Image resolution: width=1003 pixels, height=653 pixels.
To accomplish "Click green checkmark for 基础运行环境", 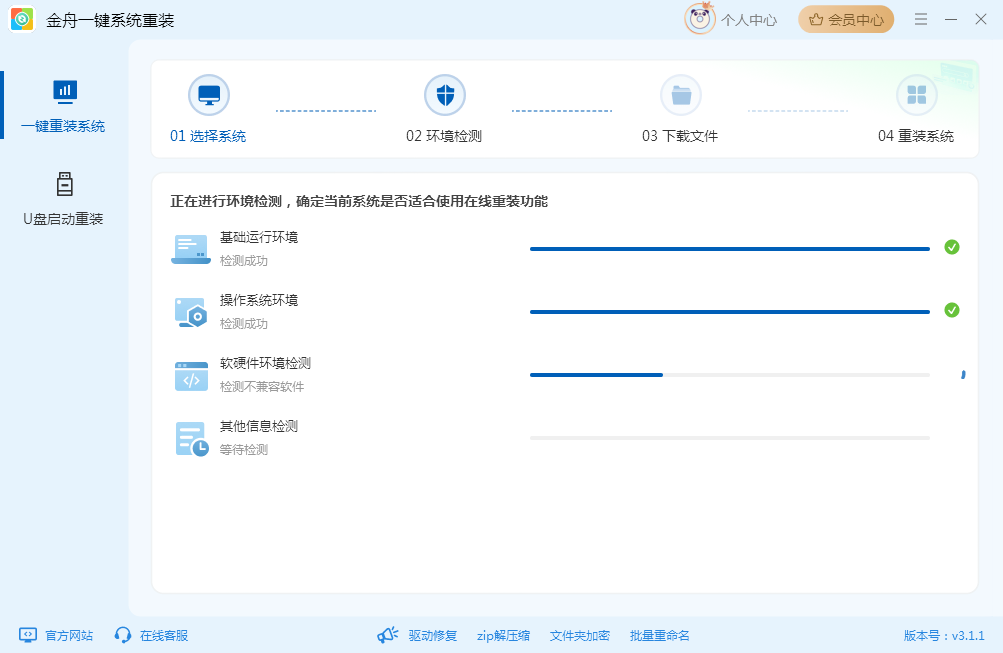I will (952, 247).
